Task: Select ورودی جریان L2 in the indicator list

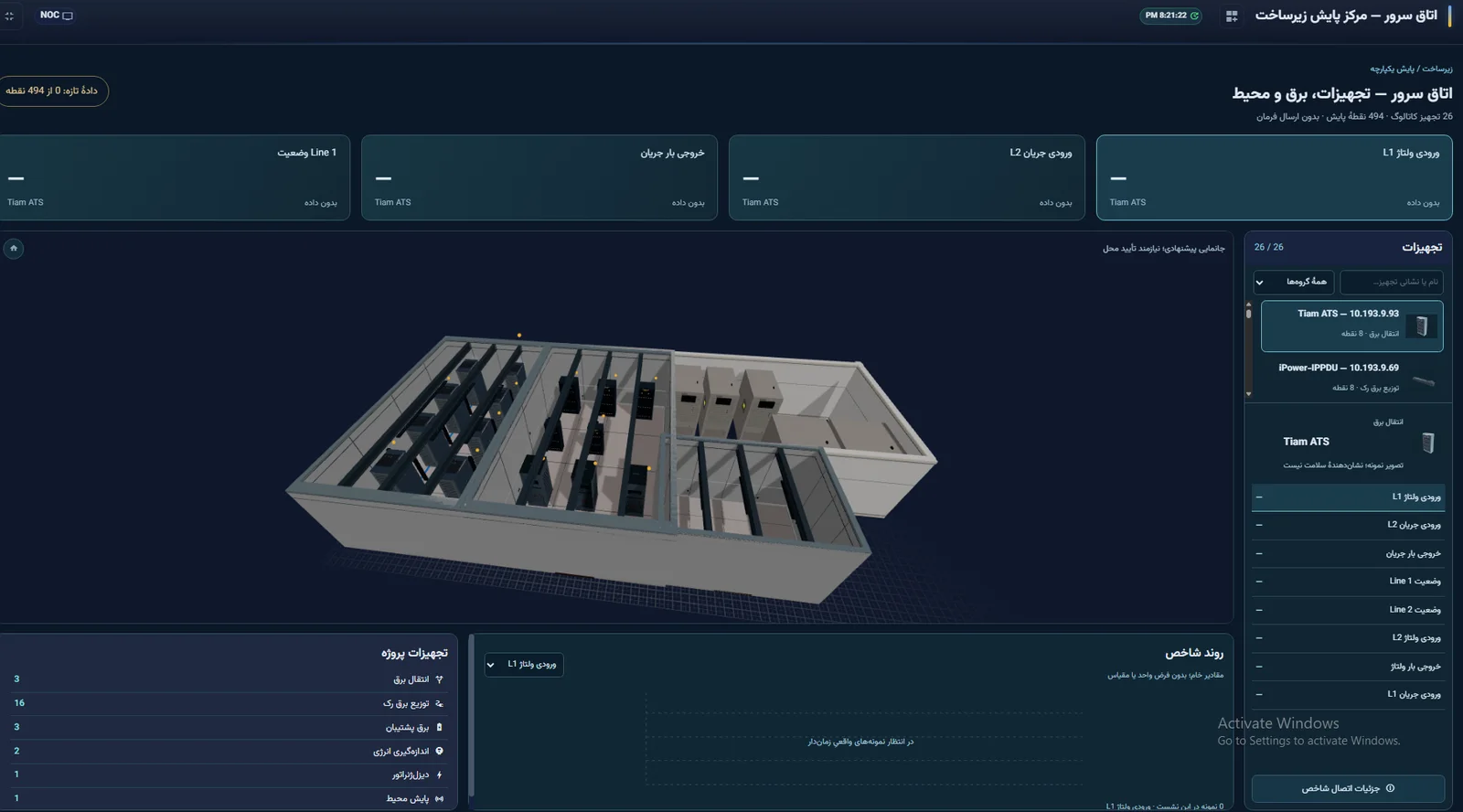Action: (1348, 525)
